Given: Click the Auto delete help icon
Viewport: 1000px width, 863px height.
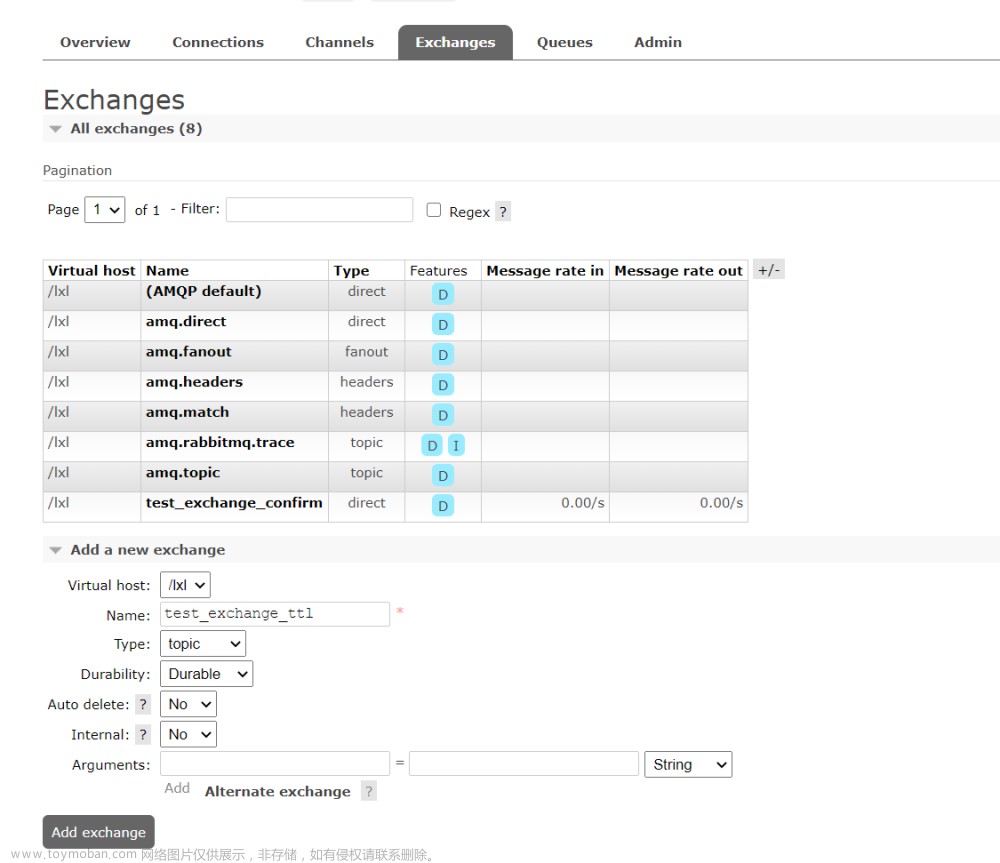Looking at the screenshot, I should [143, 705].
